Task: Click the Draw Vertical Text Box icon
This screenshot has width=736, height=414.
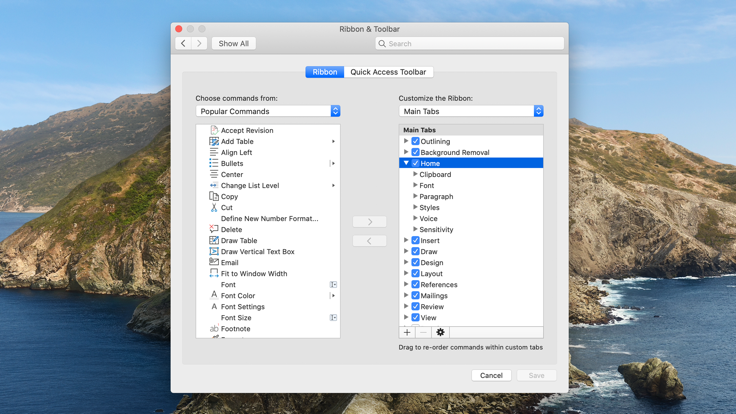Action: pyautogui.click(x=214, y=251)
